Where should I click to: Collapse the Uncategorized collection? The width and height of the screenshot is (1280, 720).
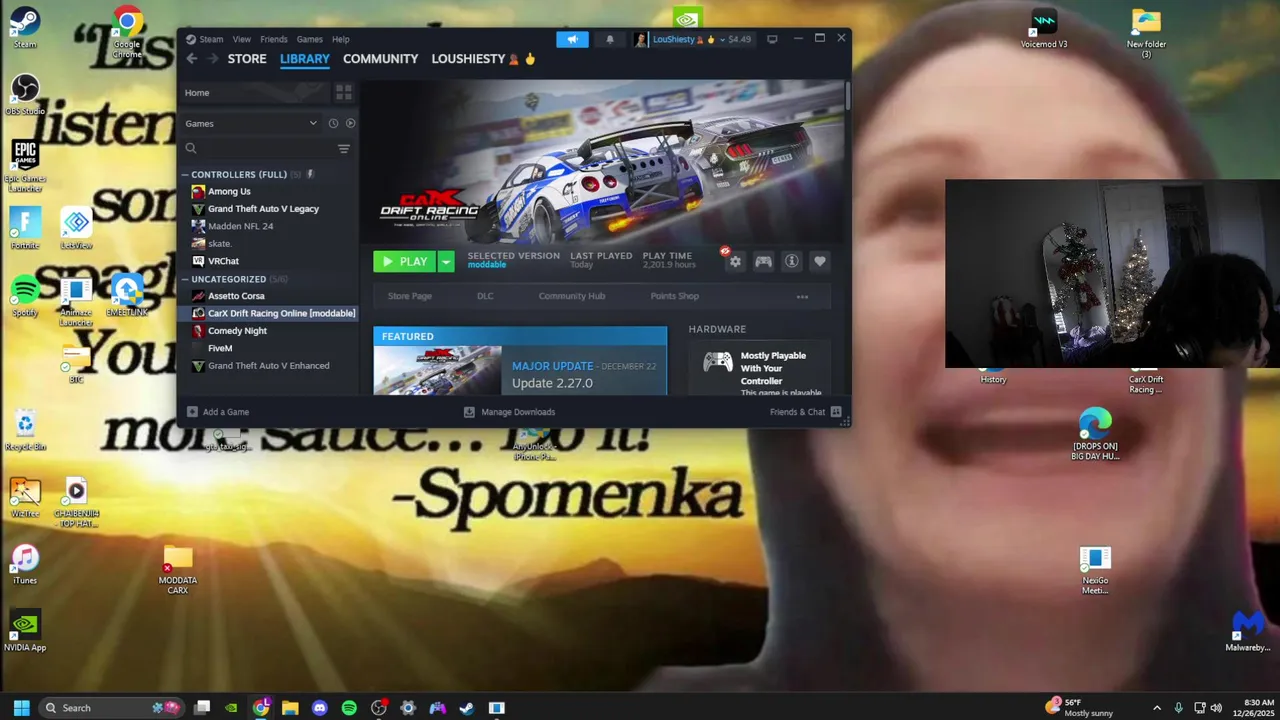tap(185, 279)
